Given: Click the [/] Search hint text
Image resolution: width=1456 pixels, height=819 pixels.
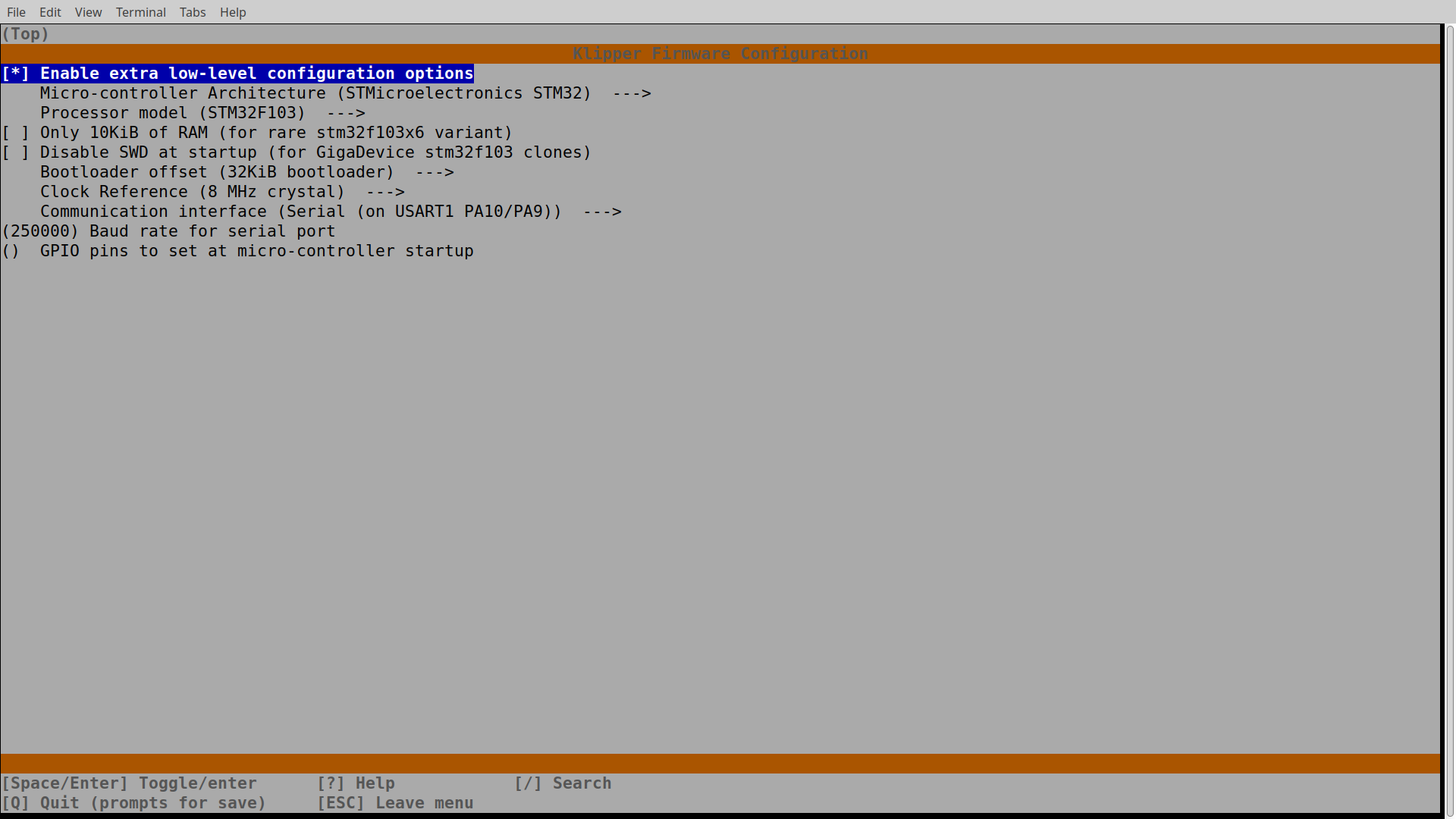Looking at the screenshot, I should 563,783.
